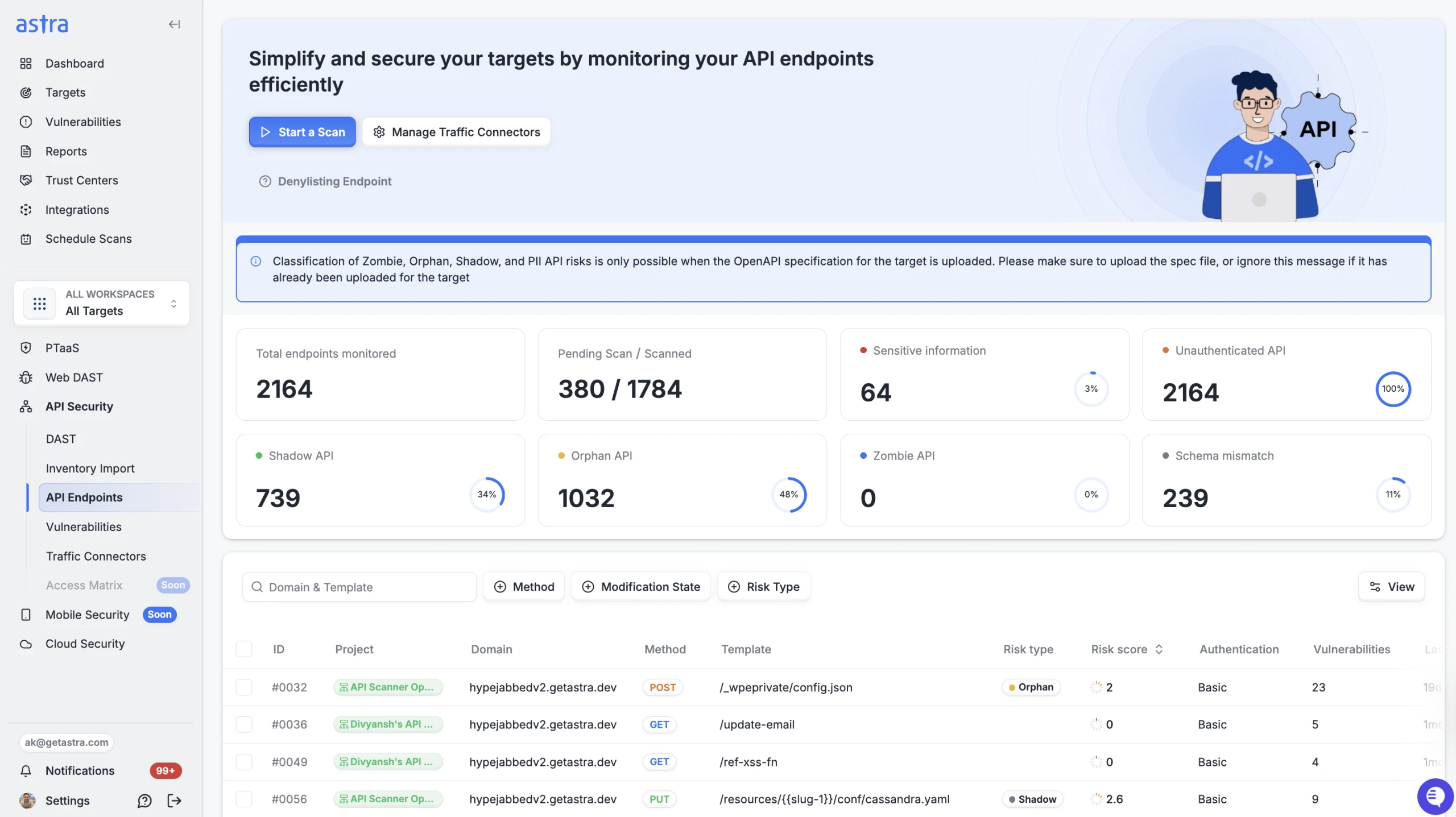Tick the checkbox on row #0056

(245, 799)
